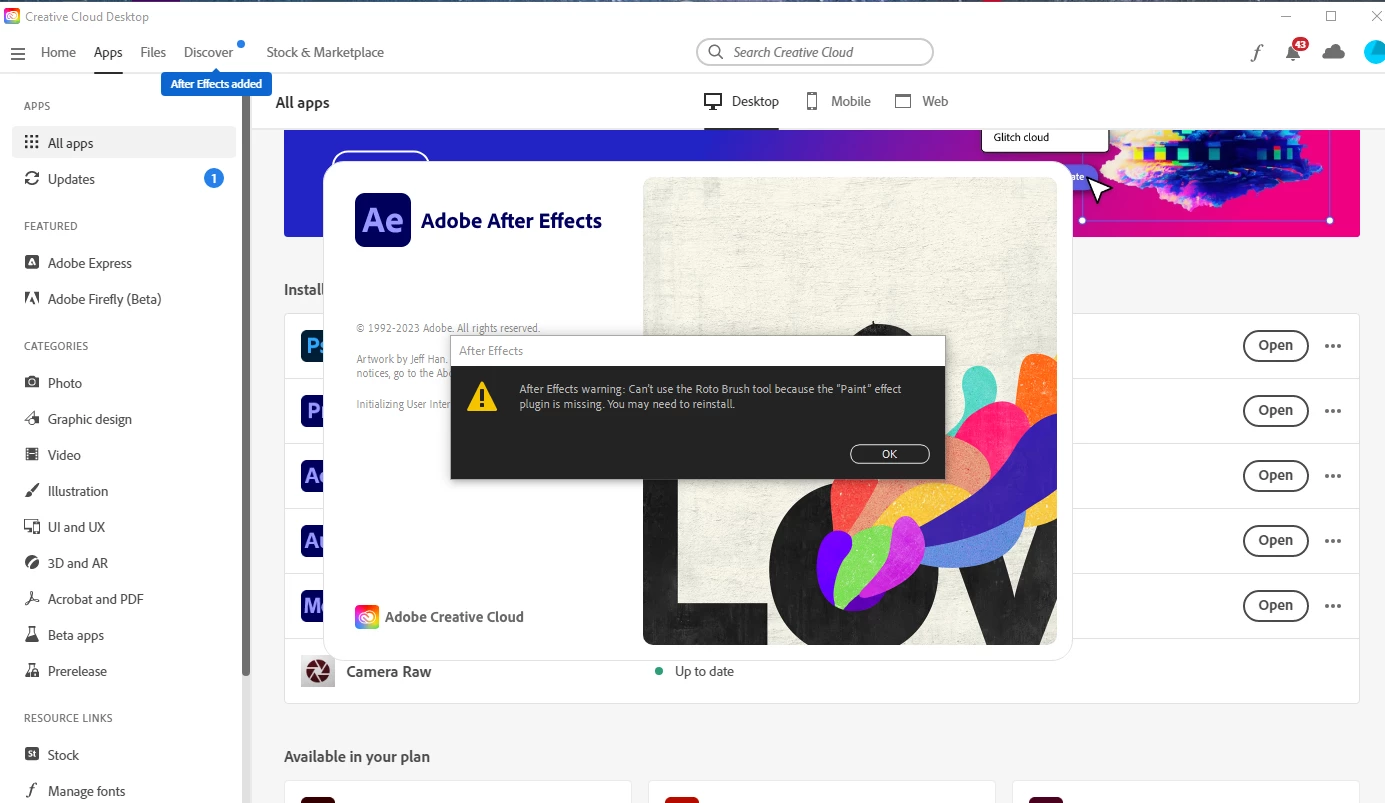This screenshot has width=1385, height=803.
Task: Switch to the Desktop apps view
Action: coord(741,101)
